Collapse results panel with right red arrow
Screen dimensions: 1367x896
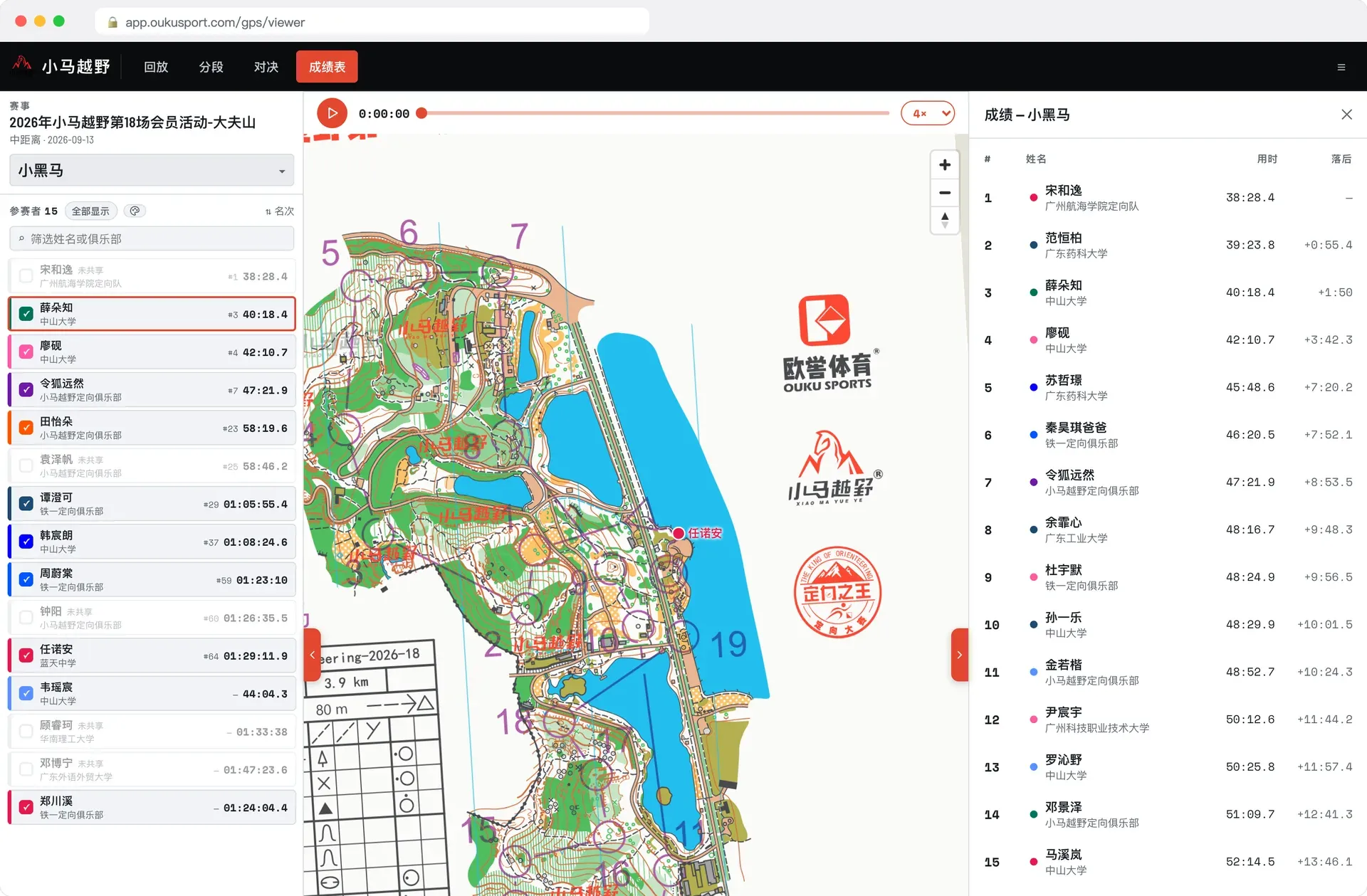tap(960, 655)
